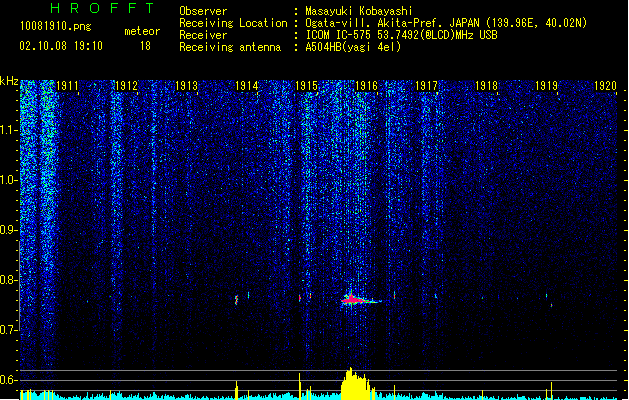Click the 0.8 kHz frequency label
The height and width of the screenshot is (400, 629).
(8, 280)
